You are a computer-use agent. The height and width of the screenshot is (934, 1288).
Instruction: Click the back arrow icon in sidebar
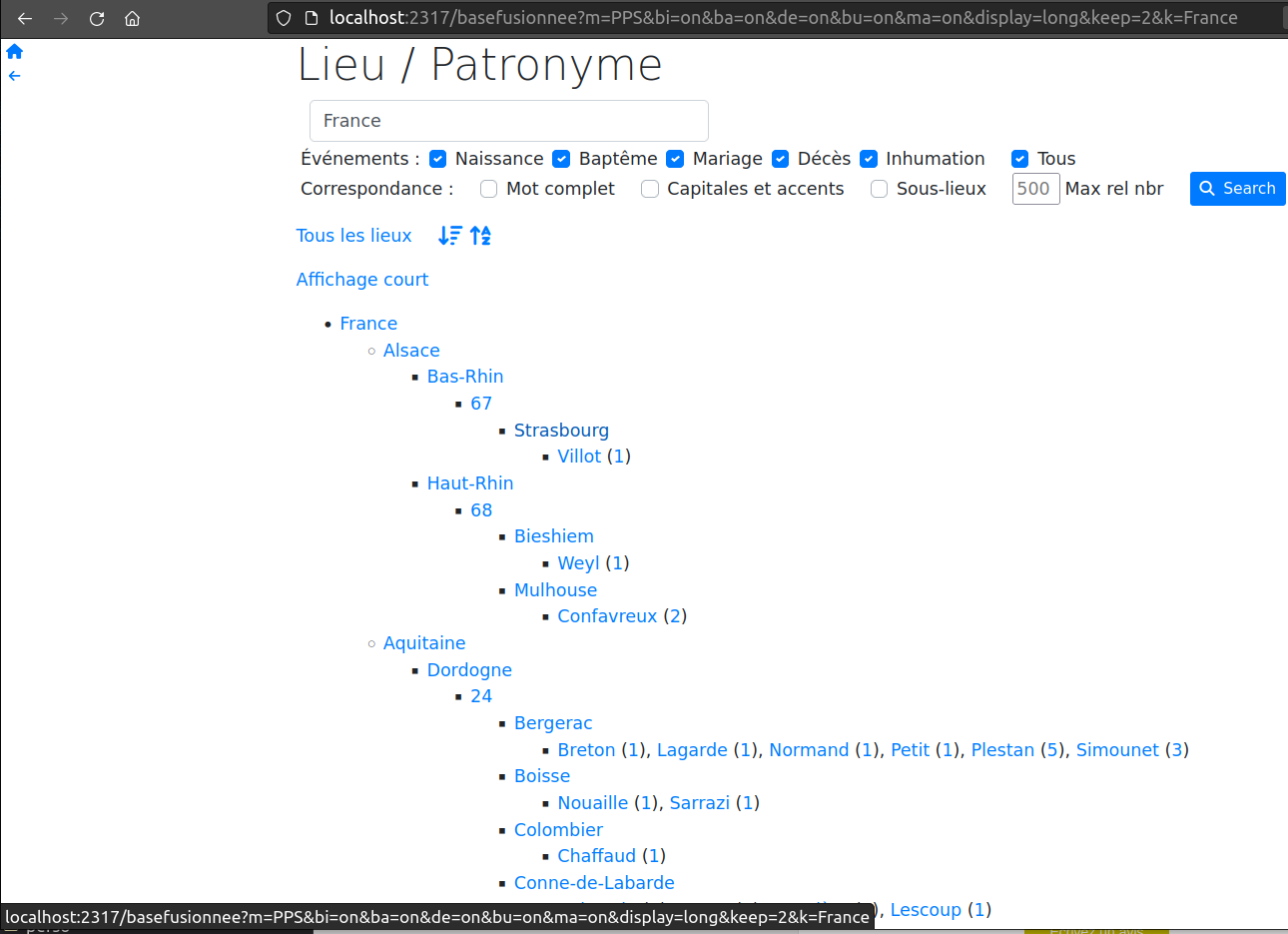pyautogui.click(x=14, y=76)
